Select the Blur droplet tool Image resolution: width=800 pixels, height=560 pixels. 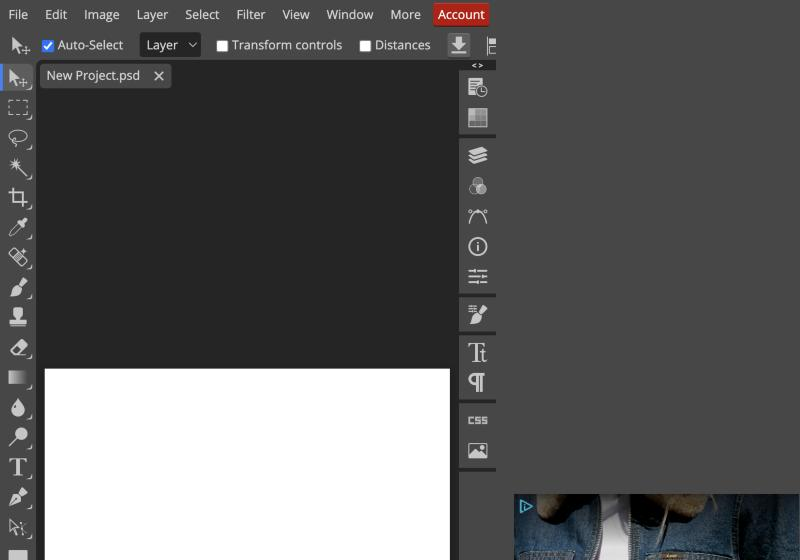click(18, 408)
